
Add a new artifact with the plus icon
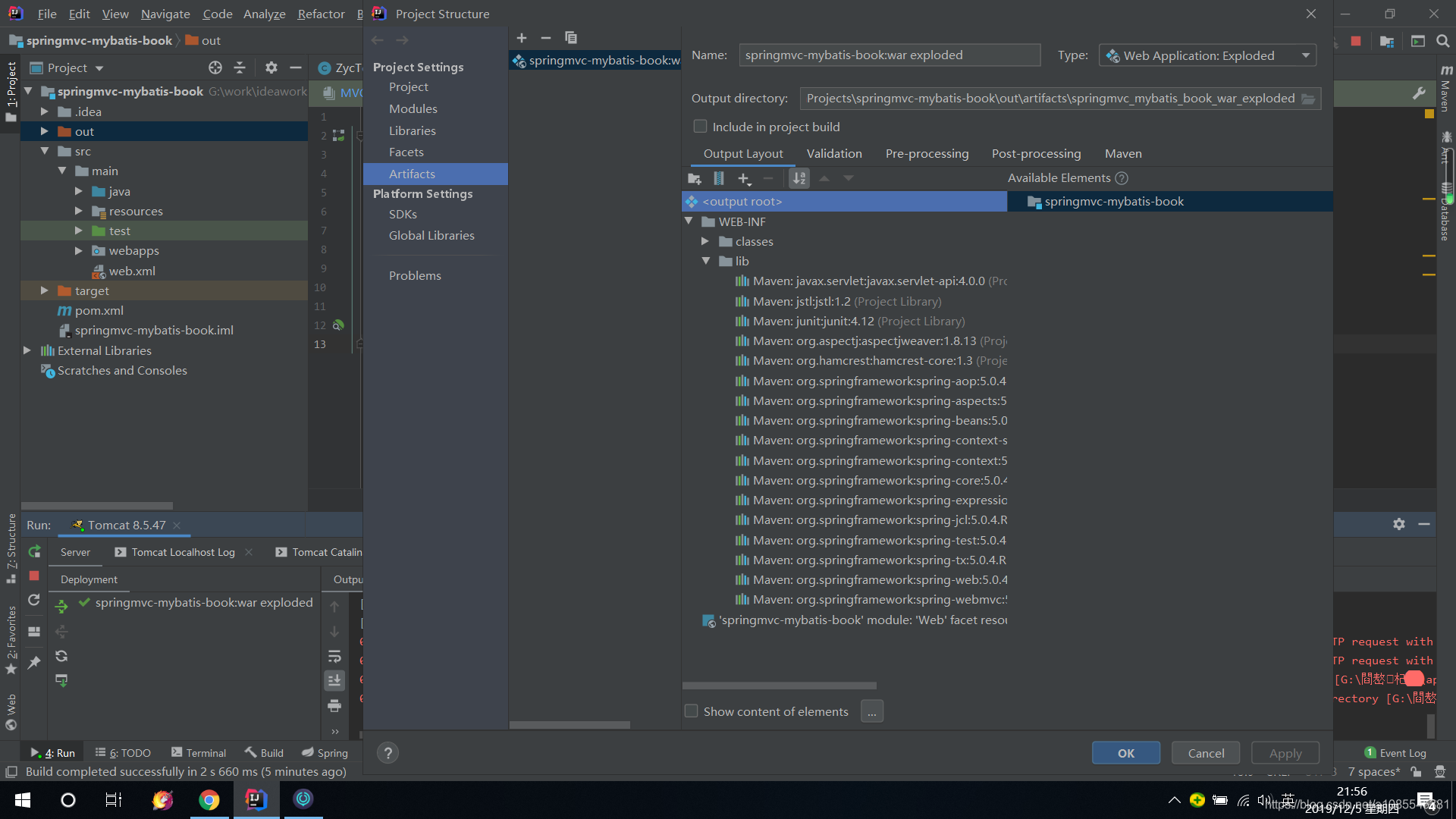tap(522, 38)
